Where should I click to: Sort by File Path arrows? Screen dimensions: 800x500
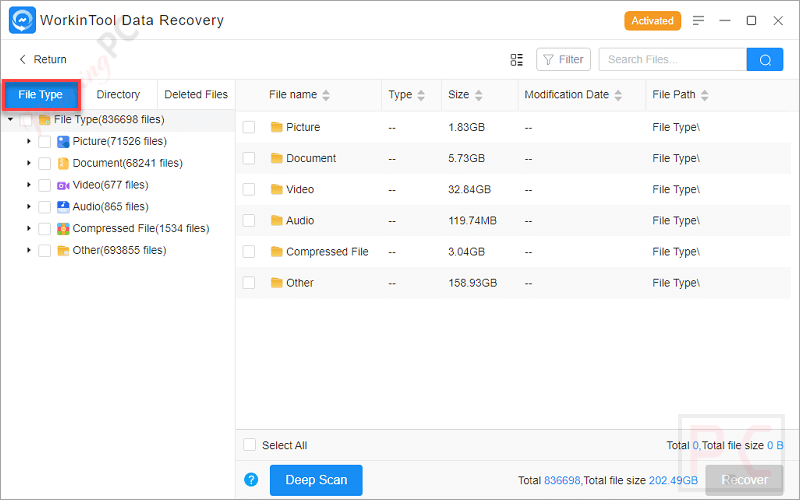point(705,95)
